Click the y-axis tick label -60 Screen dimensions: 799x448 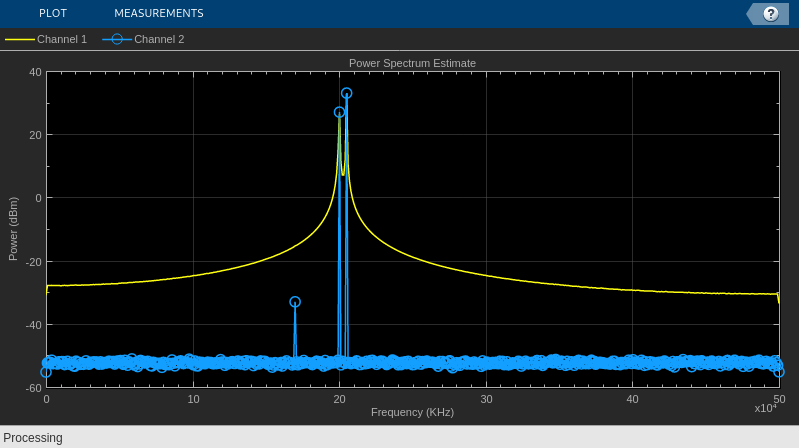(x=34, y=388)
